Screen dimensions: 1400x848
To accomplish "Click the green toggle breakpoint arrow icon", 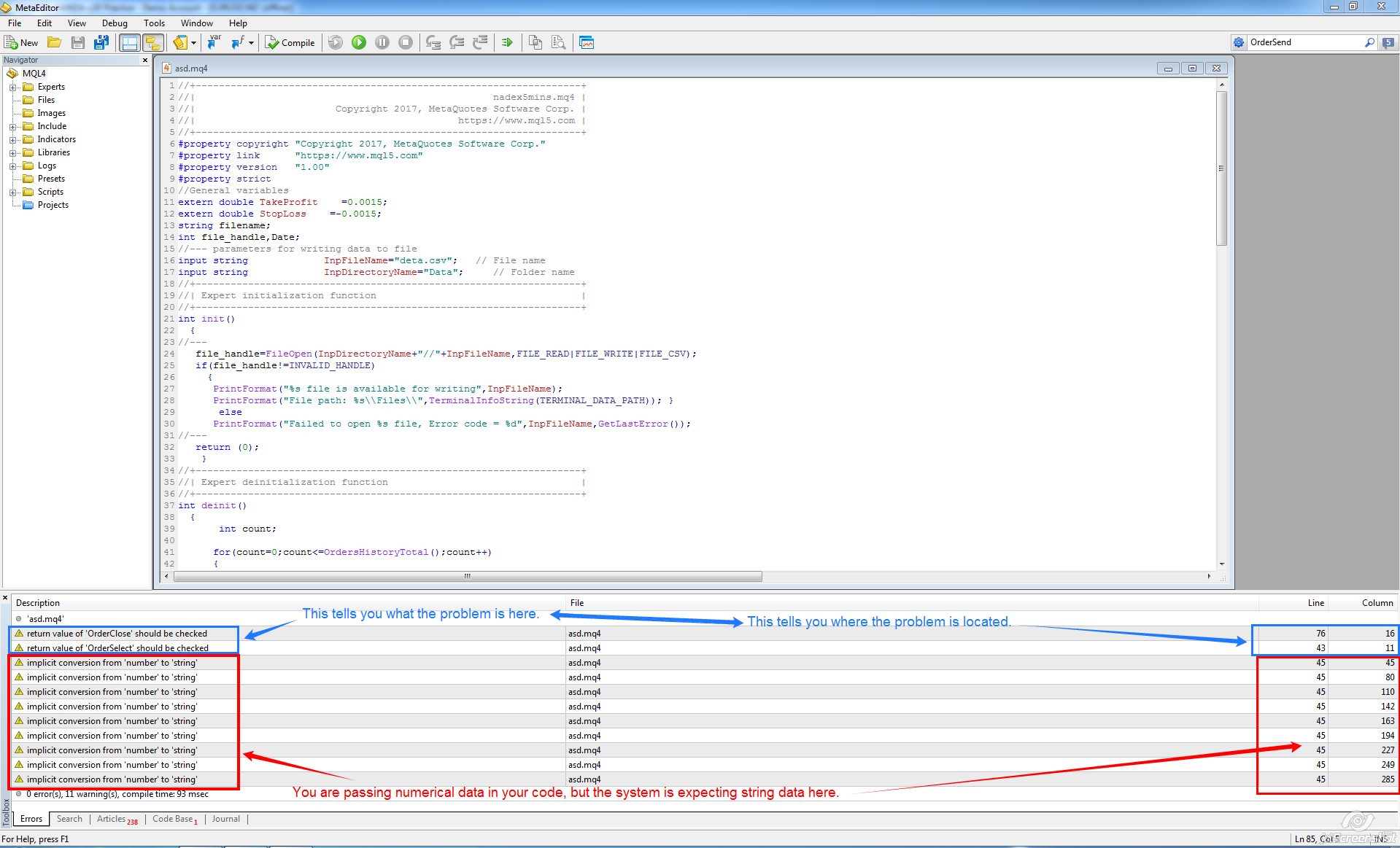I will point(508,42).
